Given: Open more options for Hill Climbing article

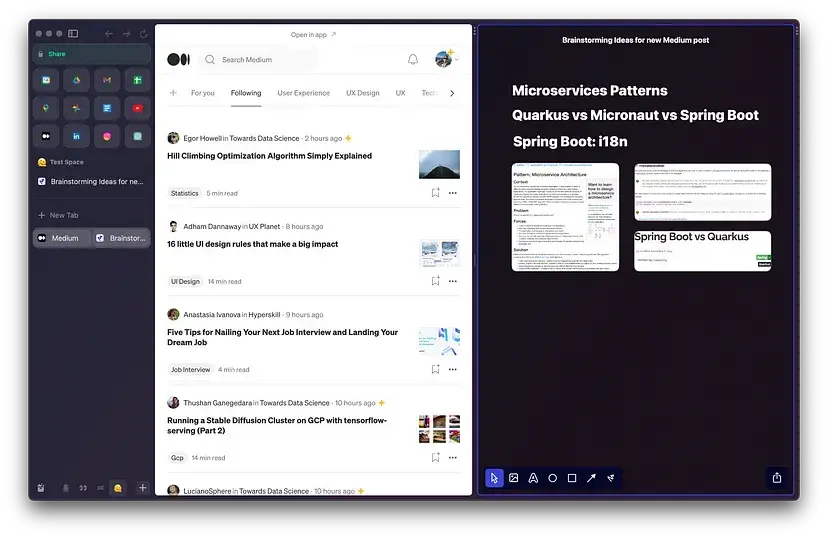Looking at the screenshot, I should 453,193.
